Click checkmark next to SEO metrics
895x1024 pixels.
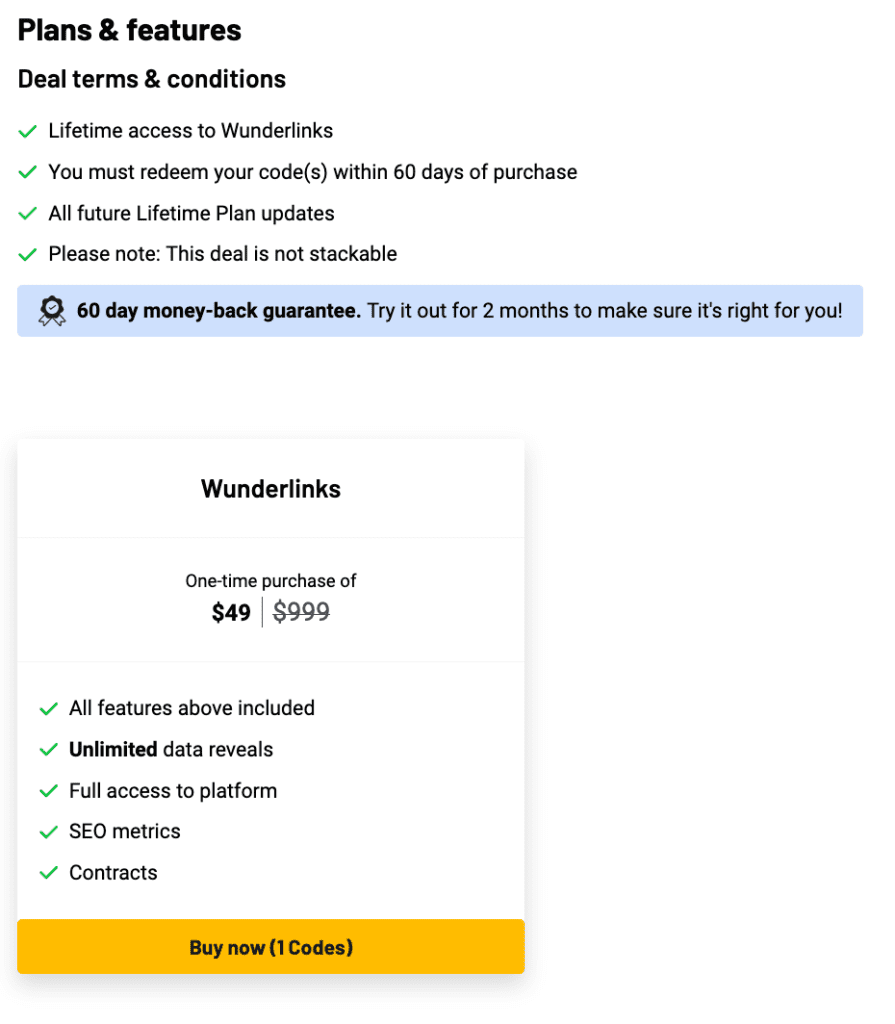click(49, 833)
